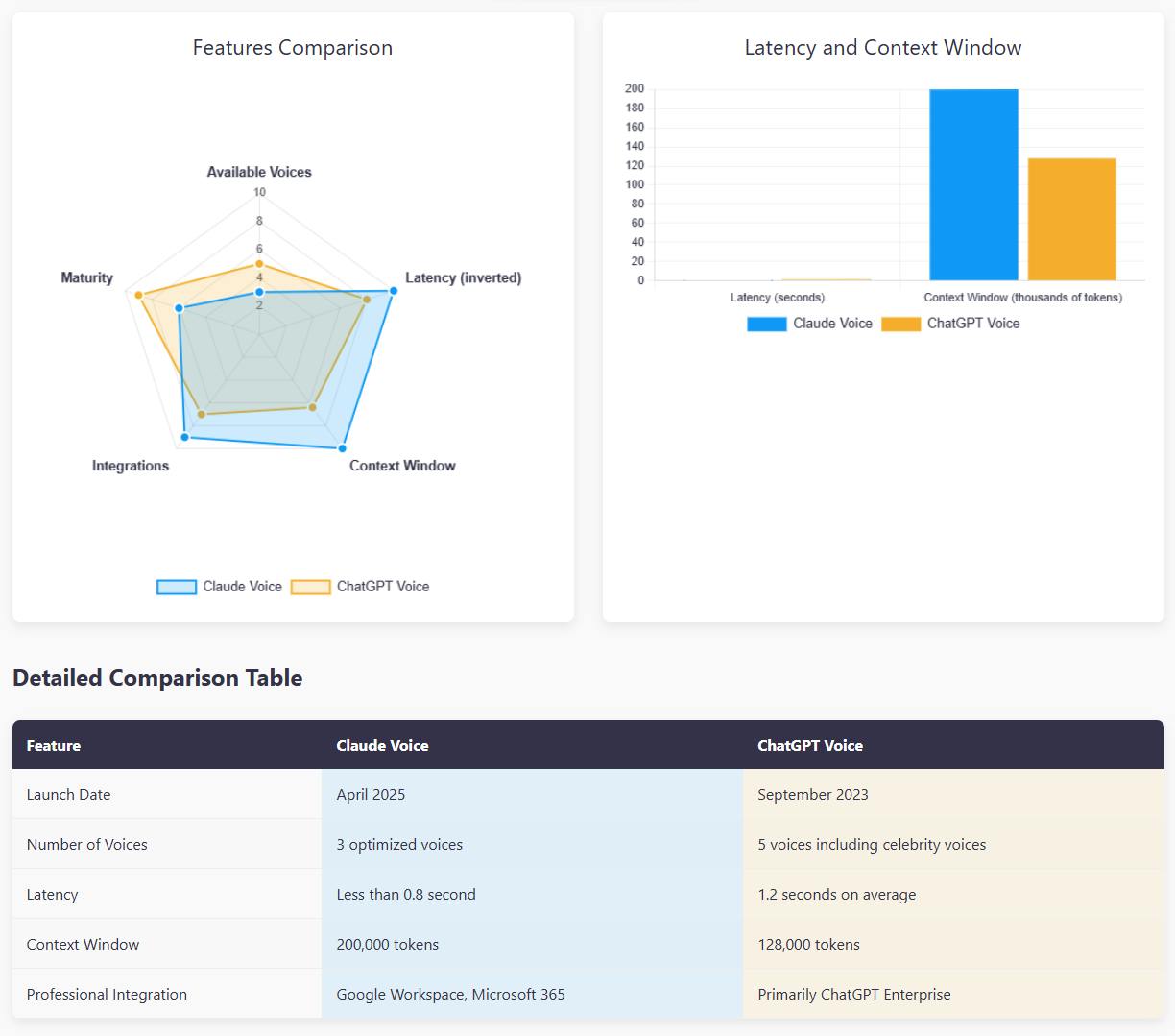1175x1036 pixels.
Task: Click the Google Workspace, Microsoft 365 cell
Action: pos(450,995)
